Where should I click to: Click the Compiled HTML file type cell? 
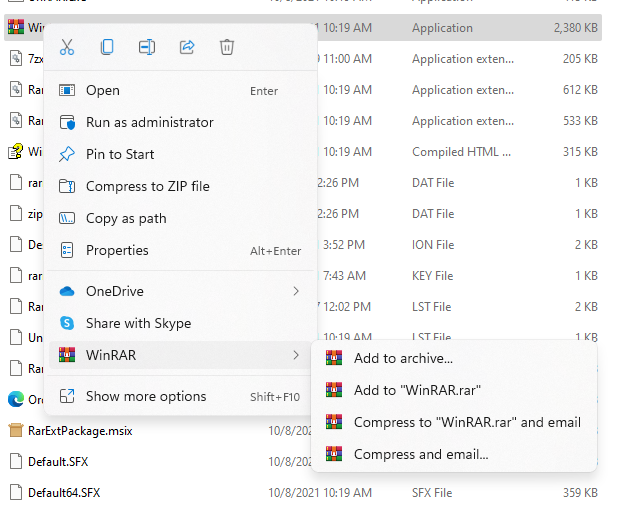point(461,152)
